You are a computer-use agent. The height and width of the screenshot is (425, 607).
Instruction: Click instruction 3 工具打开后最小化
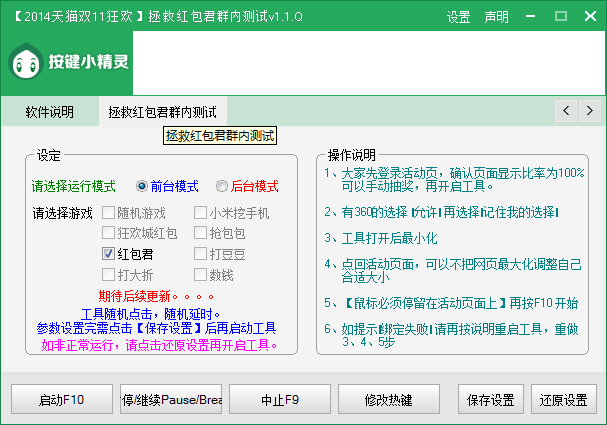coord(381,238)
